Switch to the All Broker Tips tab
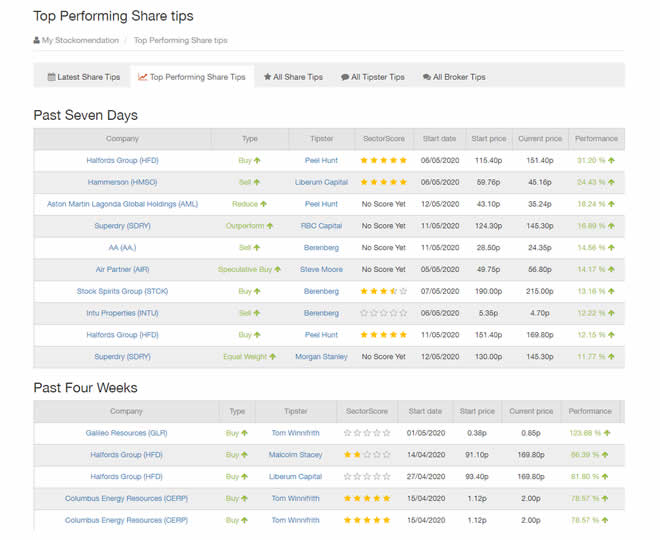This screenshot has height=540, width=660. tap(454, 77)
